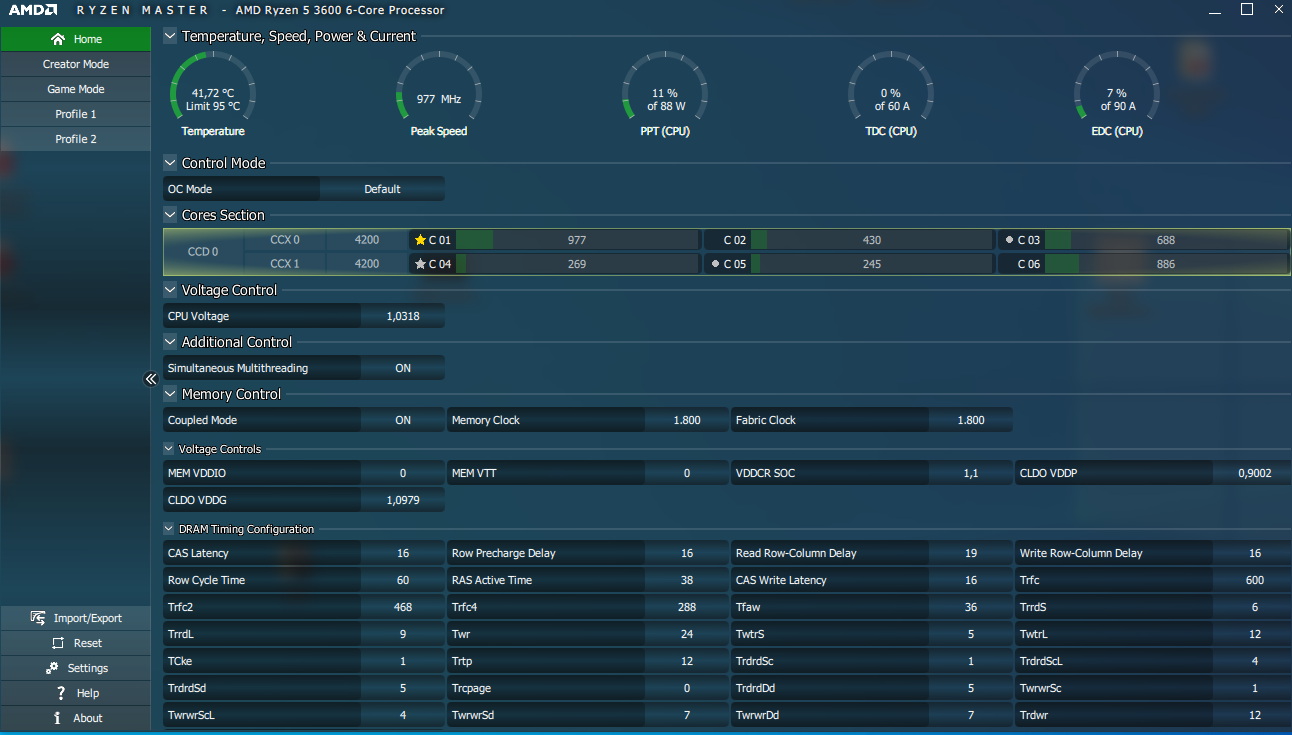1292x735 pixels.
Task: Switch to Game Mode profile
Action: pos(75,89)
